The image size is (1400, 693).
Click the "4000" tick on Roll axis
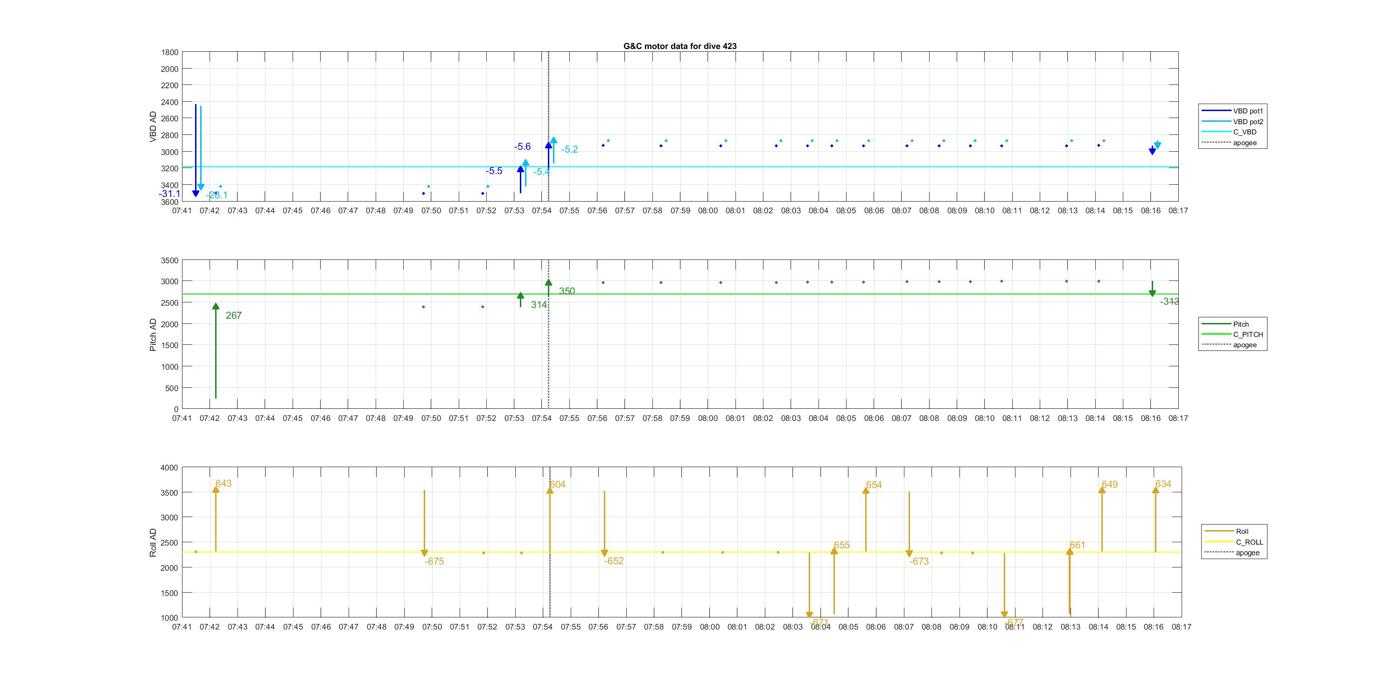170,468
